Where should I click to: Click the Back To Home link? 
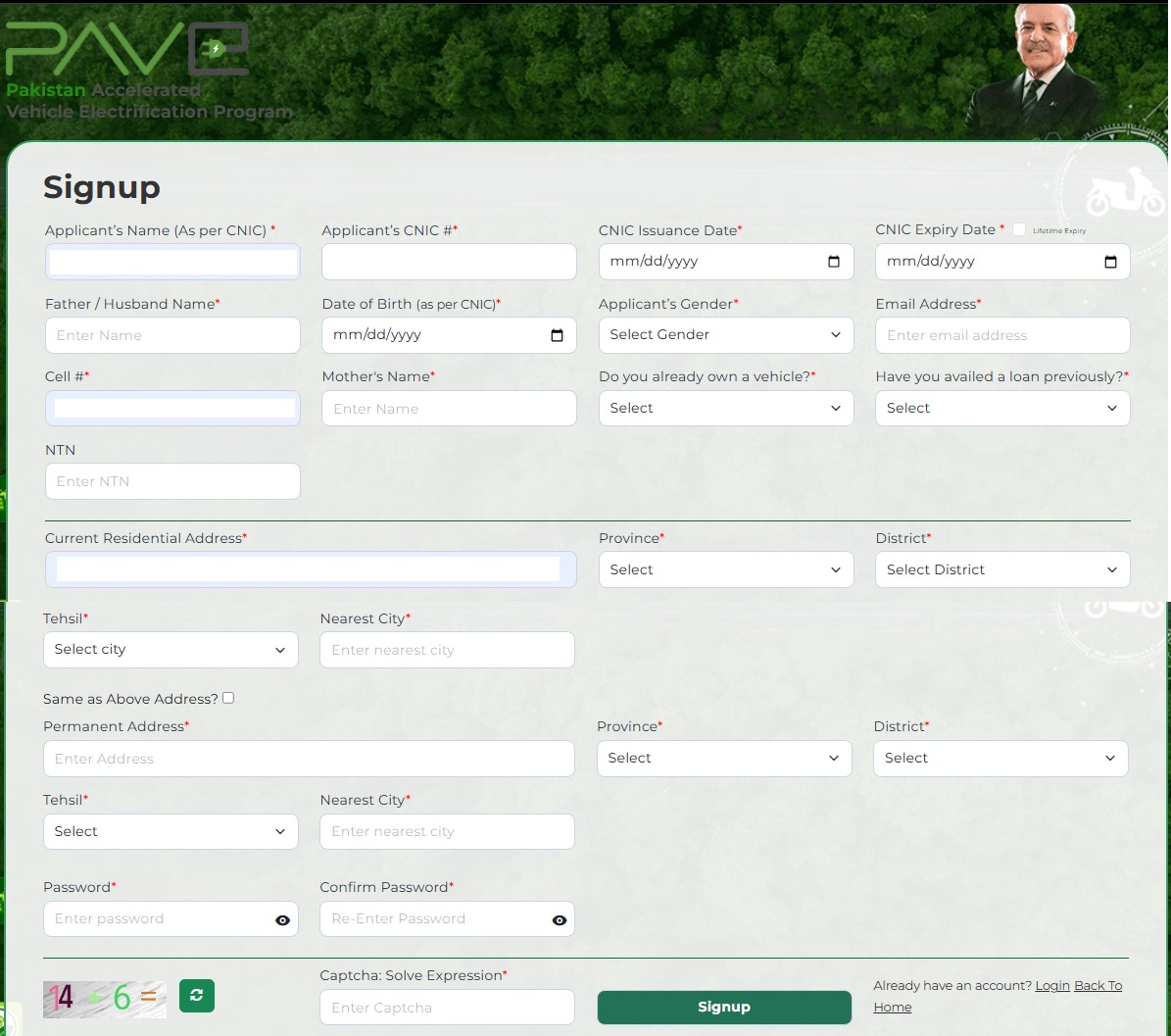pos(1098,986)
